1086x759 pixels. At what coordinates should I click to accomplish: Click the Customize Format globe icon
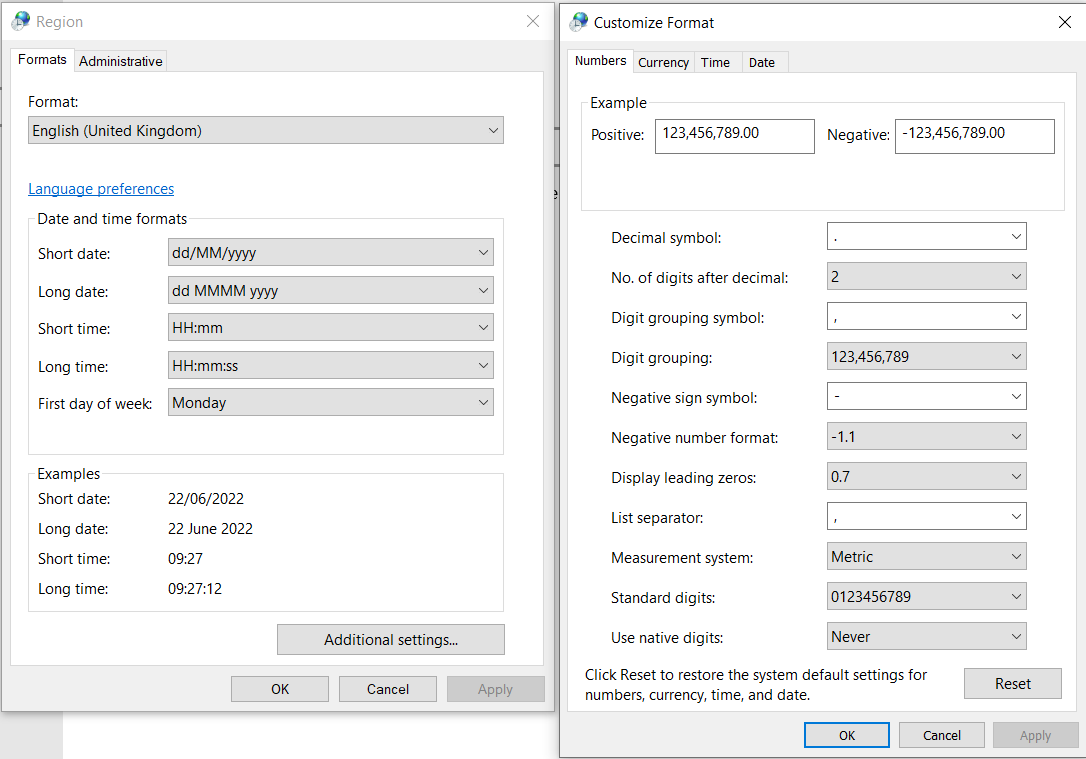pos(579,22)
